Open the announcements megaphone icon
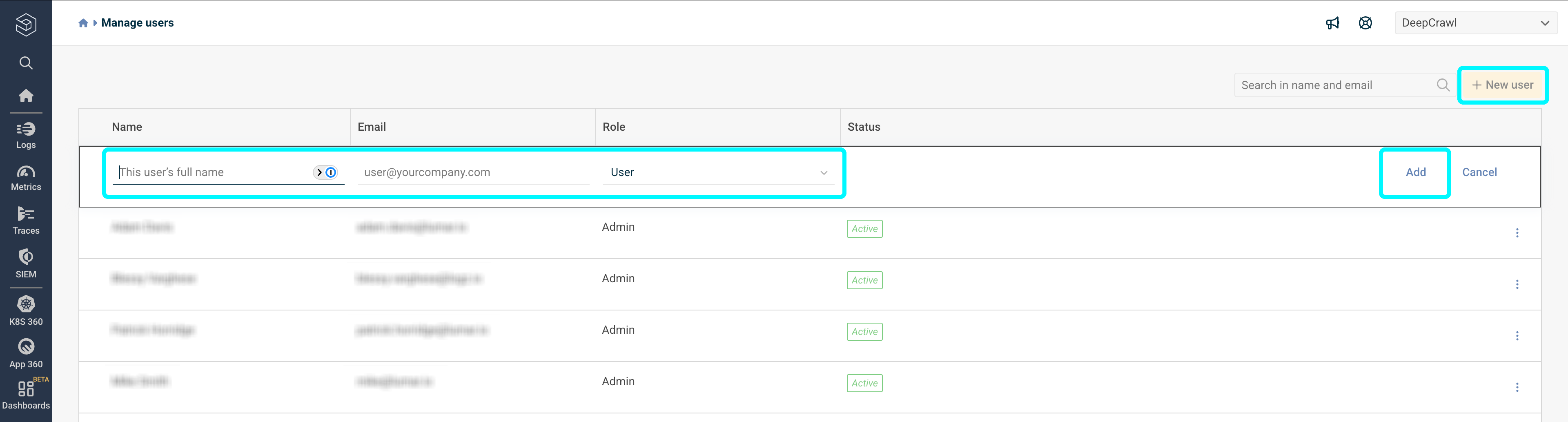Viewport: 1568px width, 422px height. [x=1333, y=22]
